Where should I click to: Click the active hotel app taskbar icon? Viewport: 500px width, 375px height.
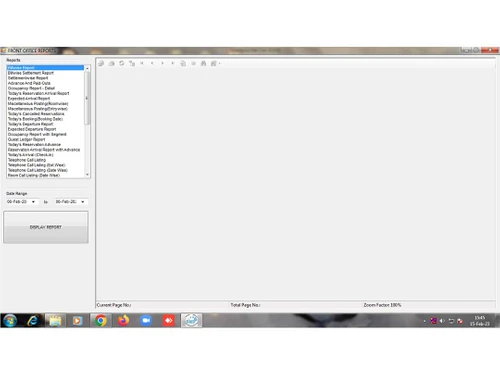click(192, 321)
